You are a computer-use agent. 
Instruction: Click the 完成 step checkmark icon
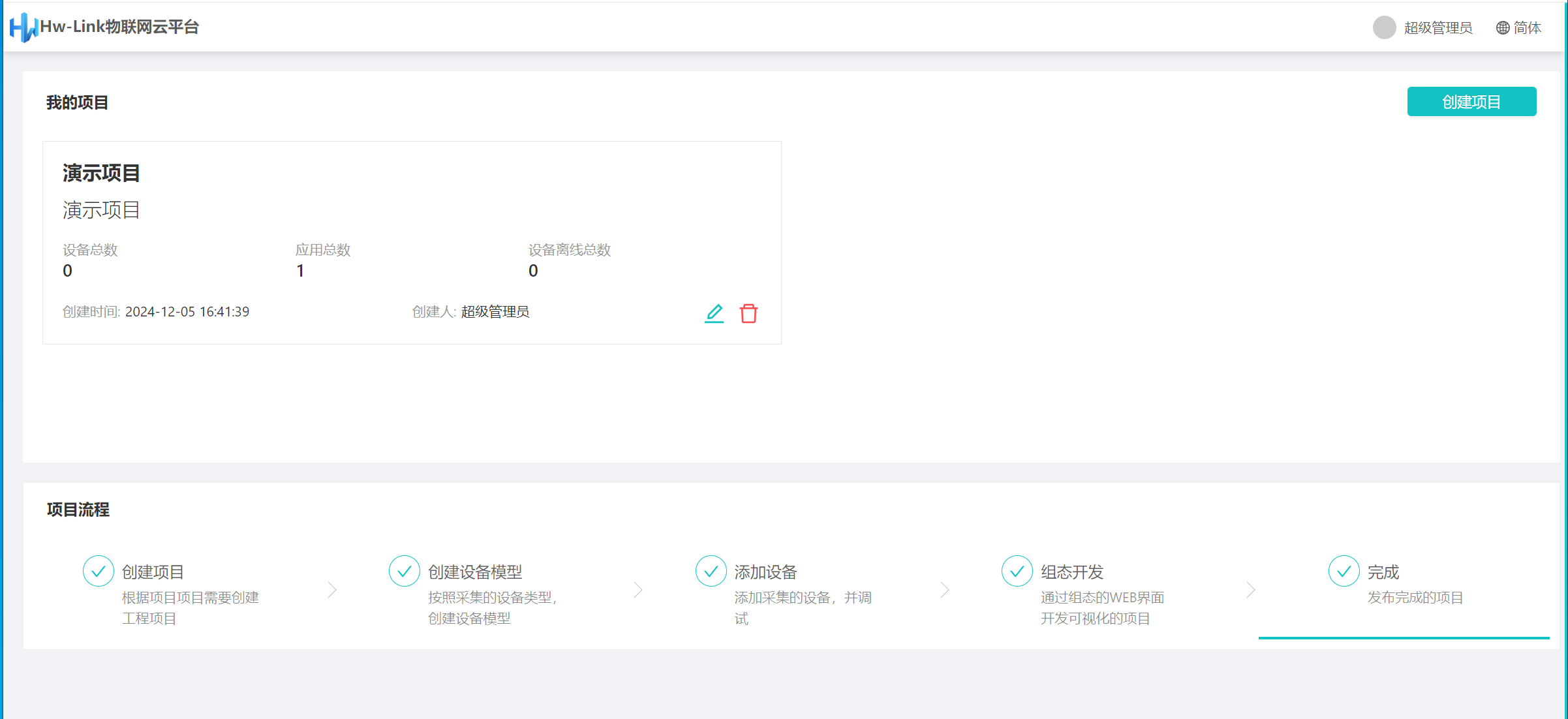[1344, 572]
